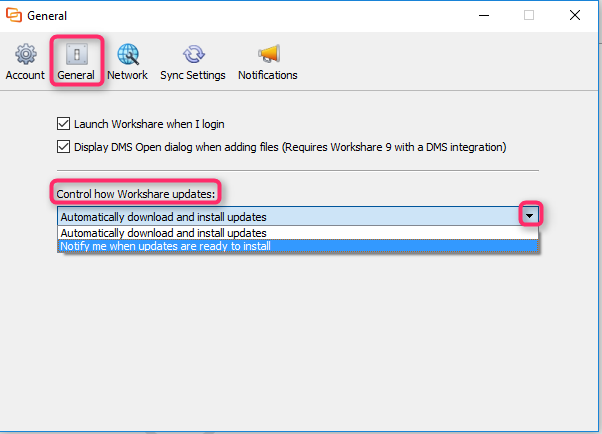Screen dimensions: 602x434
Task: Open the Network globe settings
Action: click(x=127, y=62)
